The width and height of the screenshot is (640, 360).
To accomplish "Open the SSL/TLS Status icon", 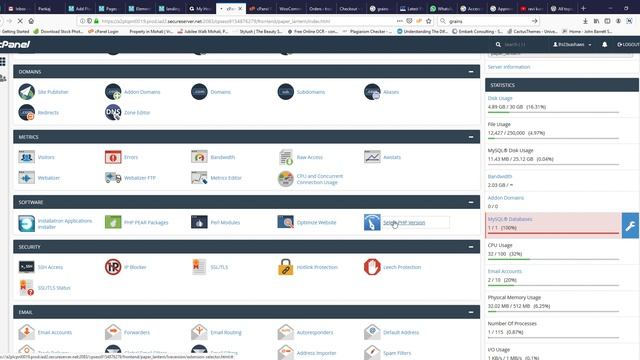I will coord(27,287).
